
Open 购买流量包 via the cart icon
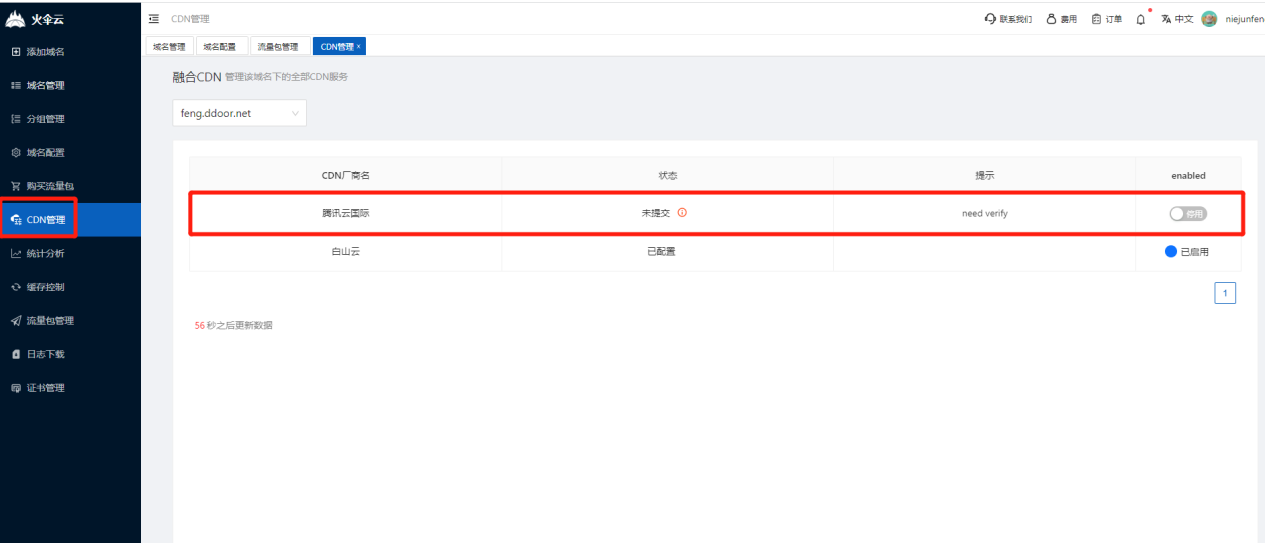pos(15,186)
